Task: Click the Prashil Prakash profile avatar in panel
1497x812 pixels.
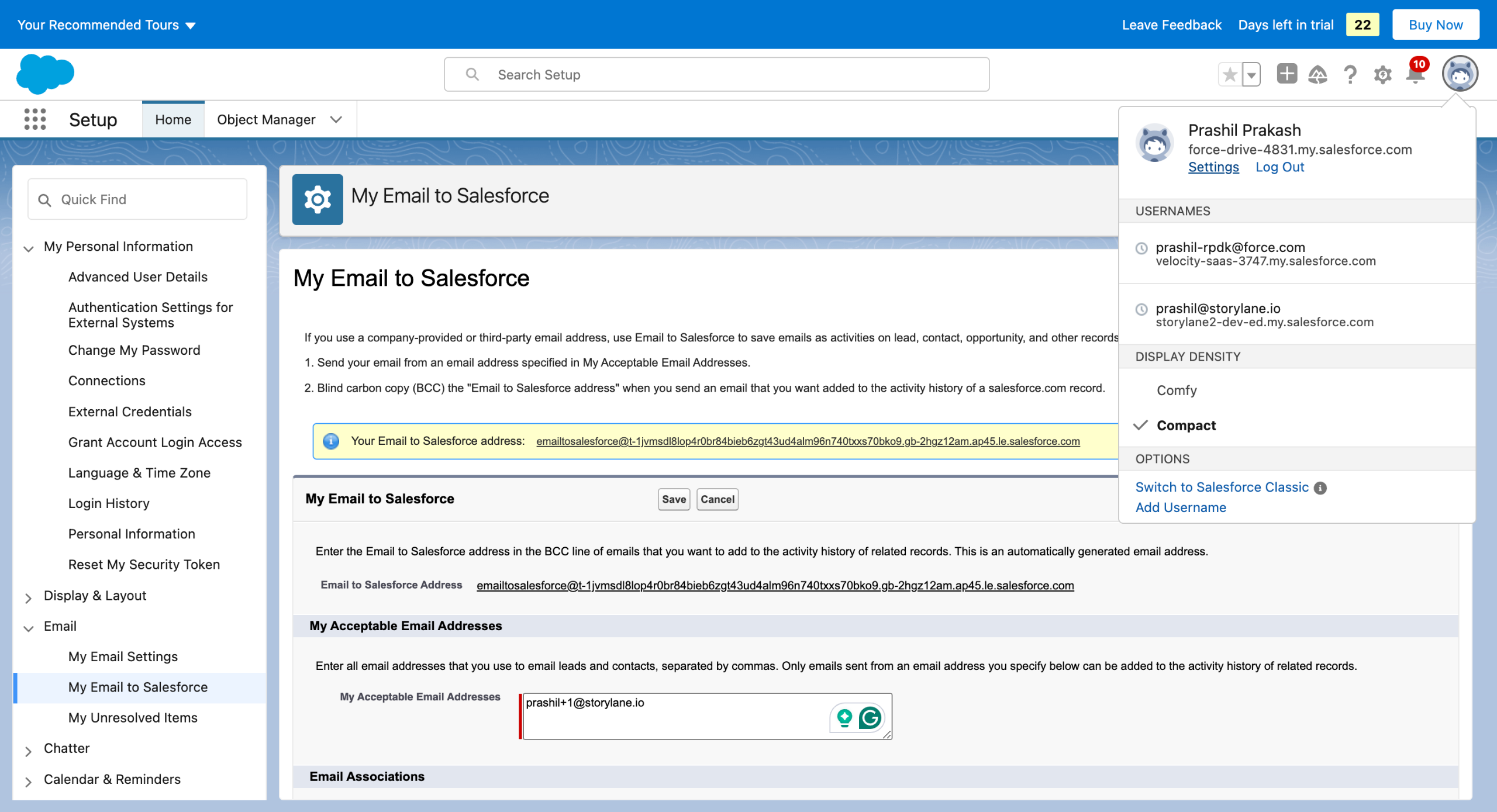Action: 1154,142
